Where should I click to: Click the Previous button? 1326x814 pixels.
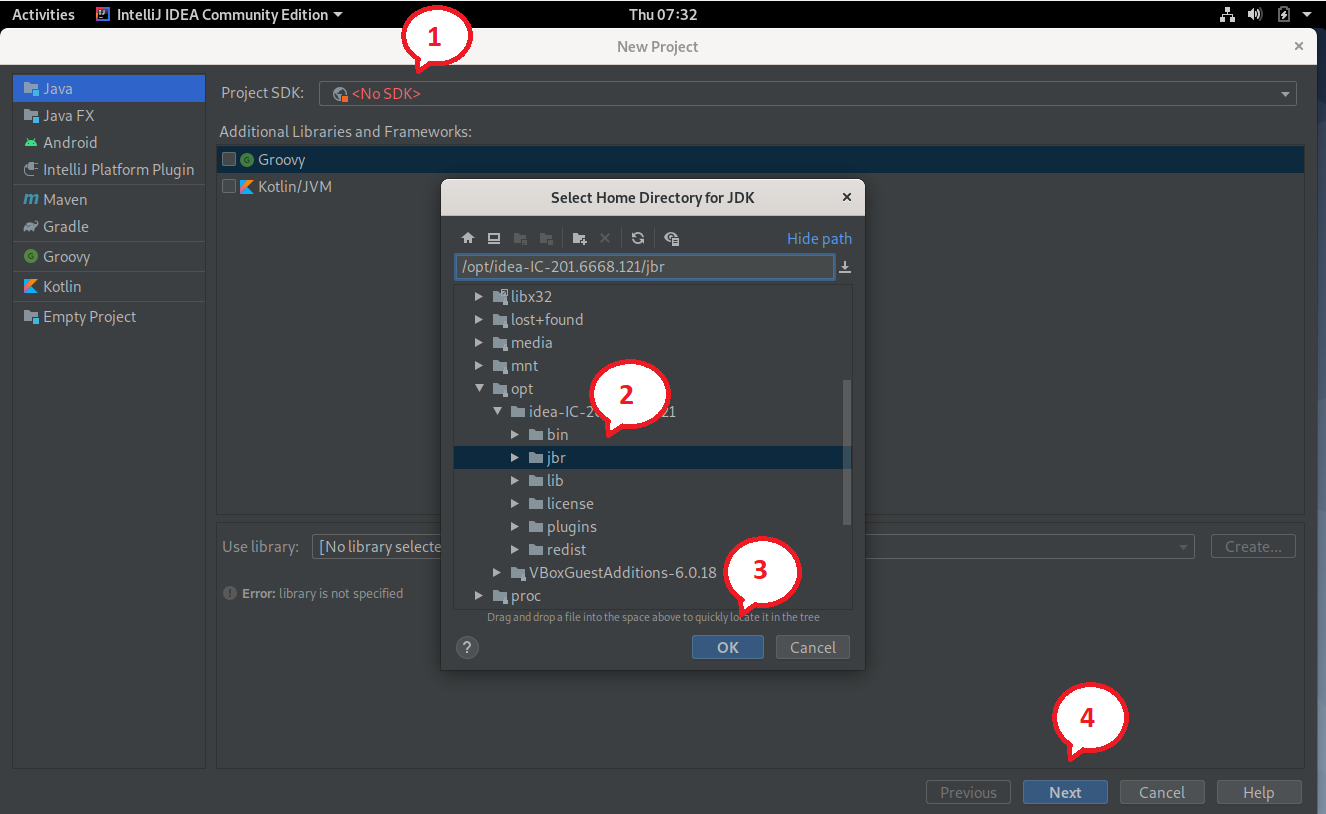968,792
